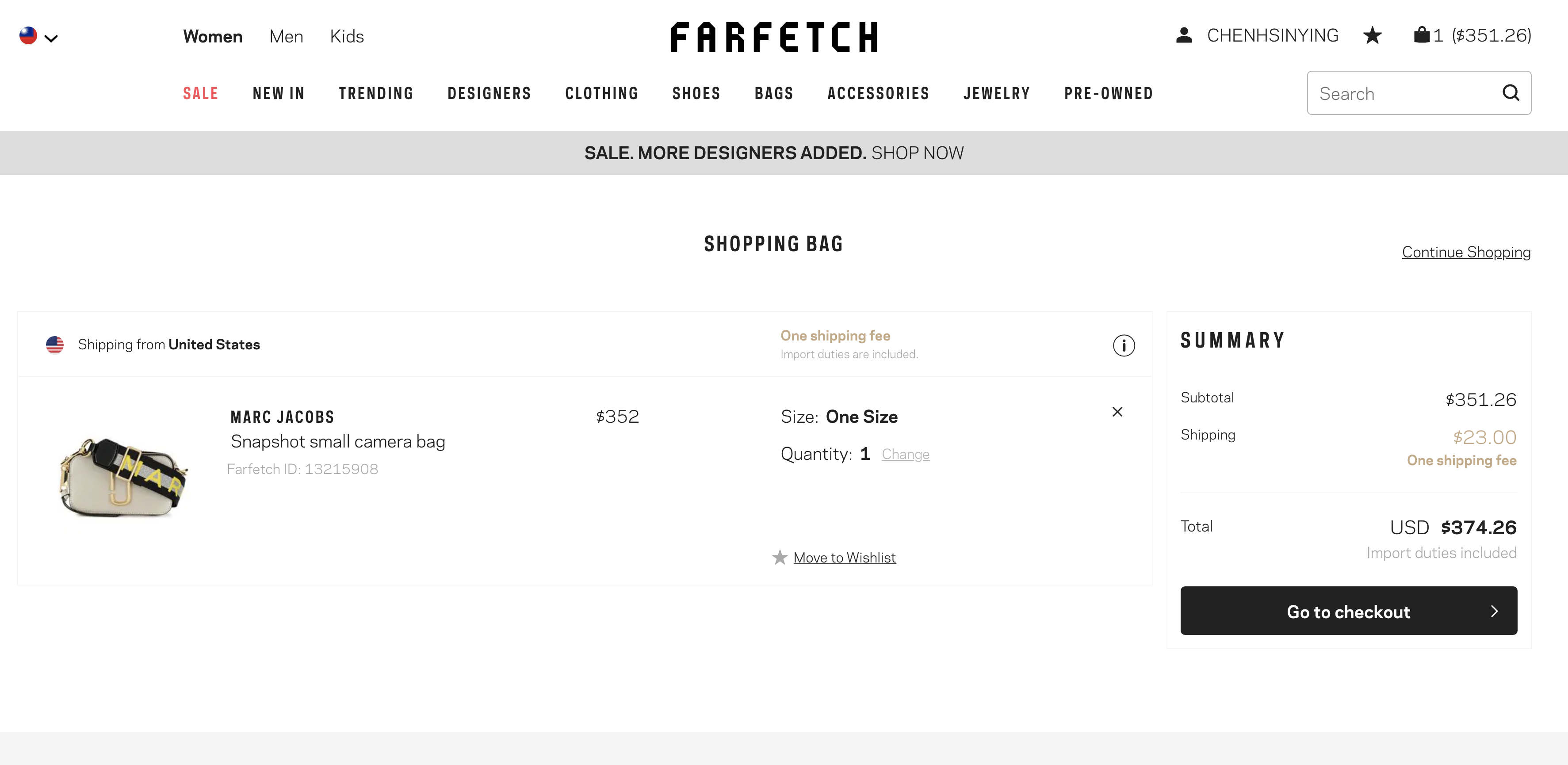The image size is (1568, 765).
Task: Click the arrow chevron on Go to checkout
Action: (1494, 611)
